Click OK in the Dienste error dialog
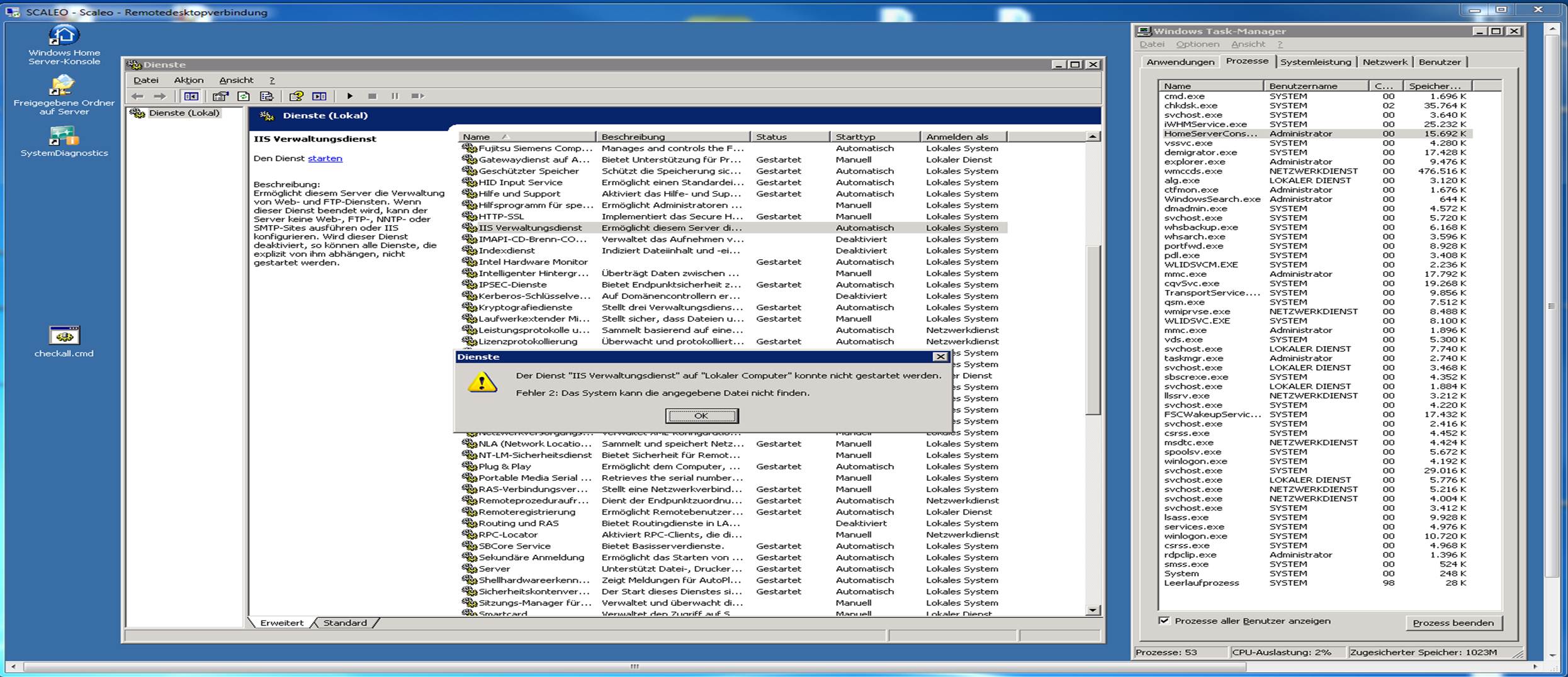Image resolution: width=1568 pixels, height=677 pixels. click(x=701, y=416)
